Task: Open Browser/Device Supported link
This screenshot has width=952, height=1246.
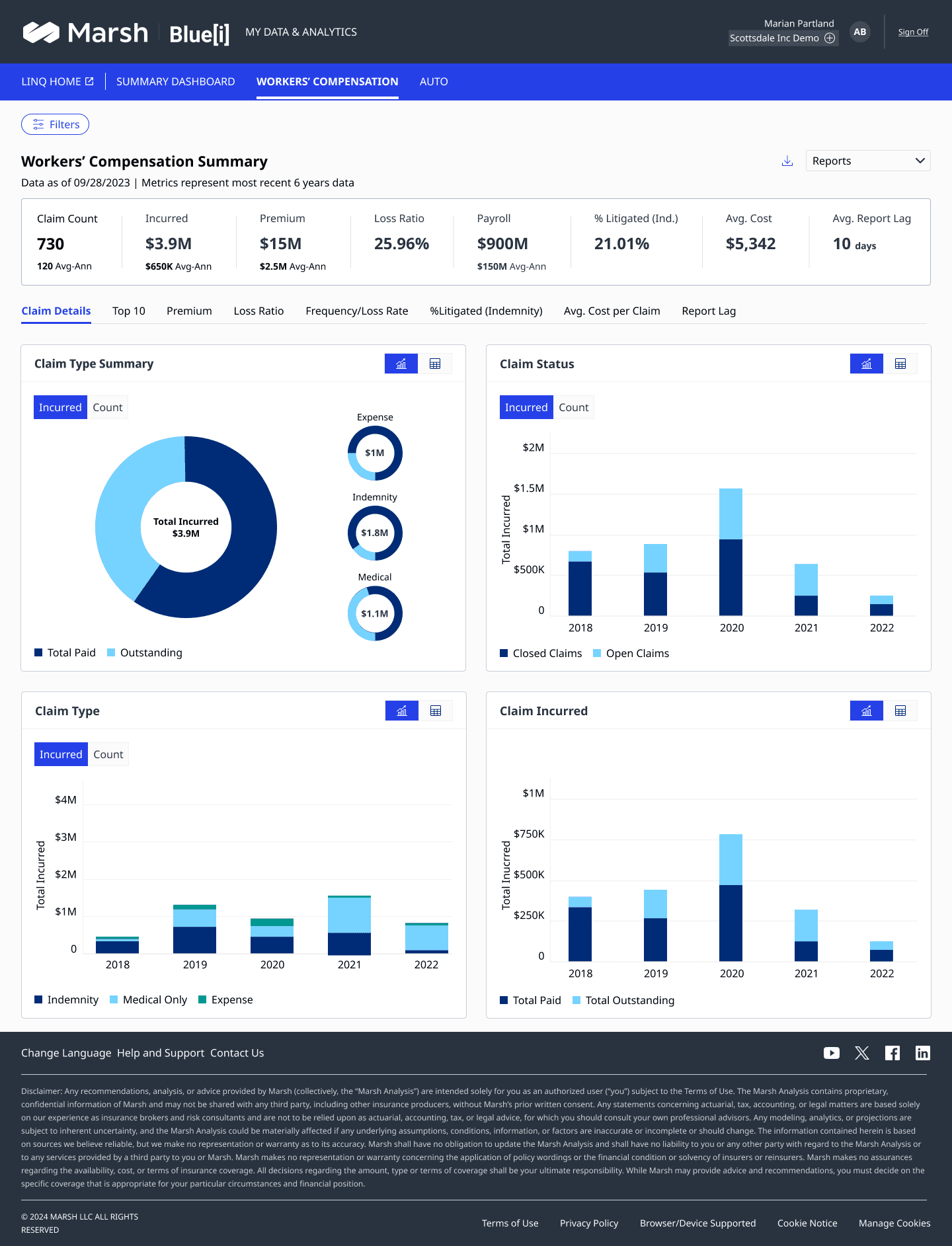Action: pyautogui.click(x=697, y=1223)
